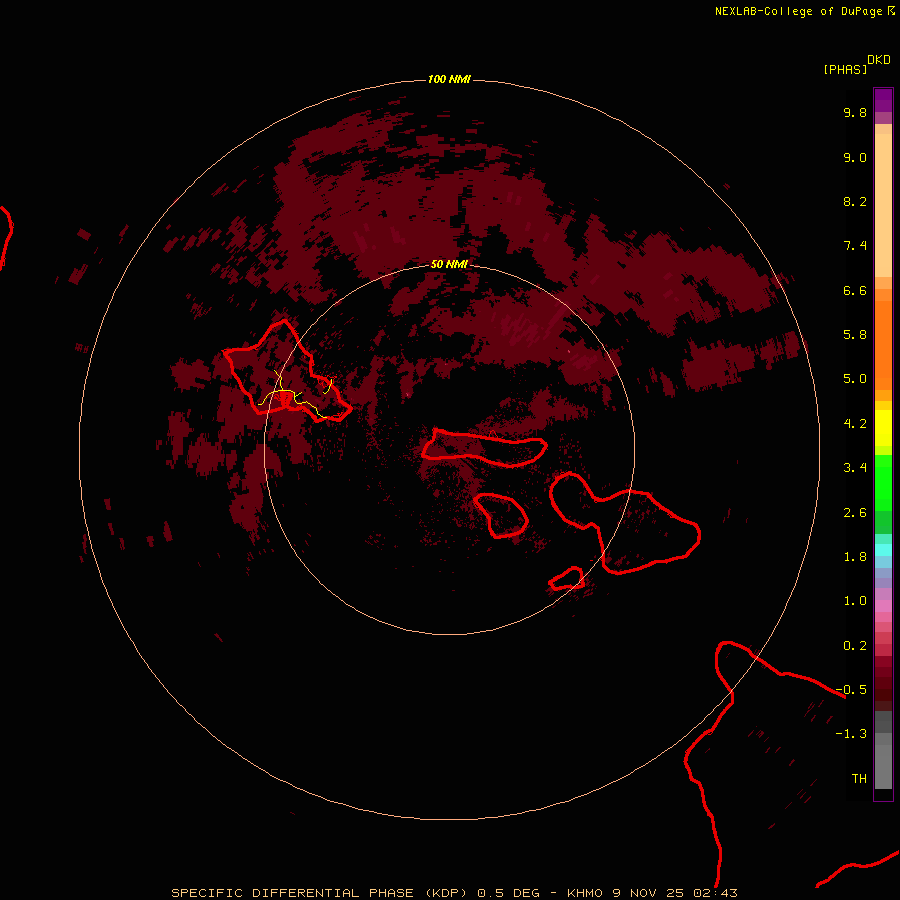The height and width of the screenshot is (900, 900).
Task: Click the 9.8 scale value label
Action: 855,112
